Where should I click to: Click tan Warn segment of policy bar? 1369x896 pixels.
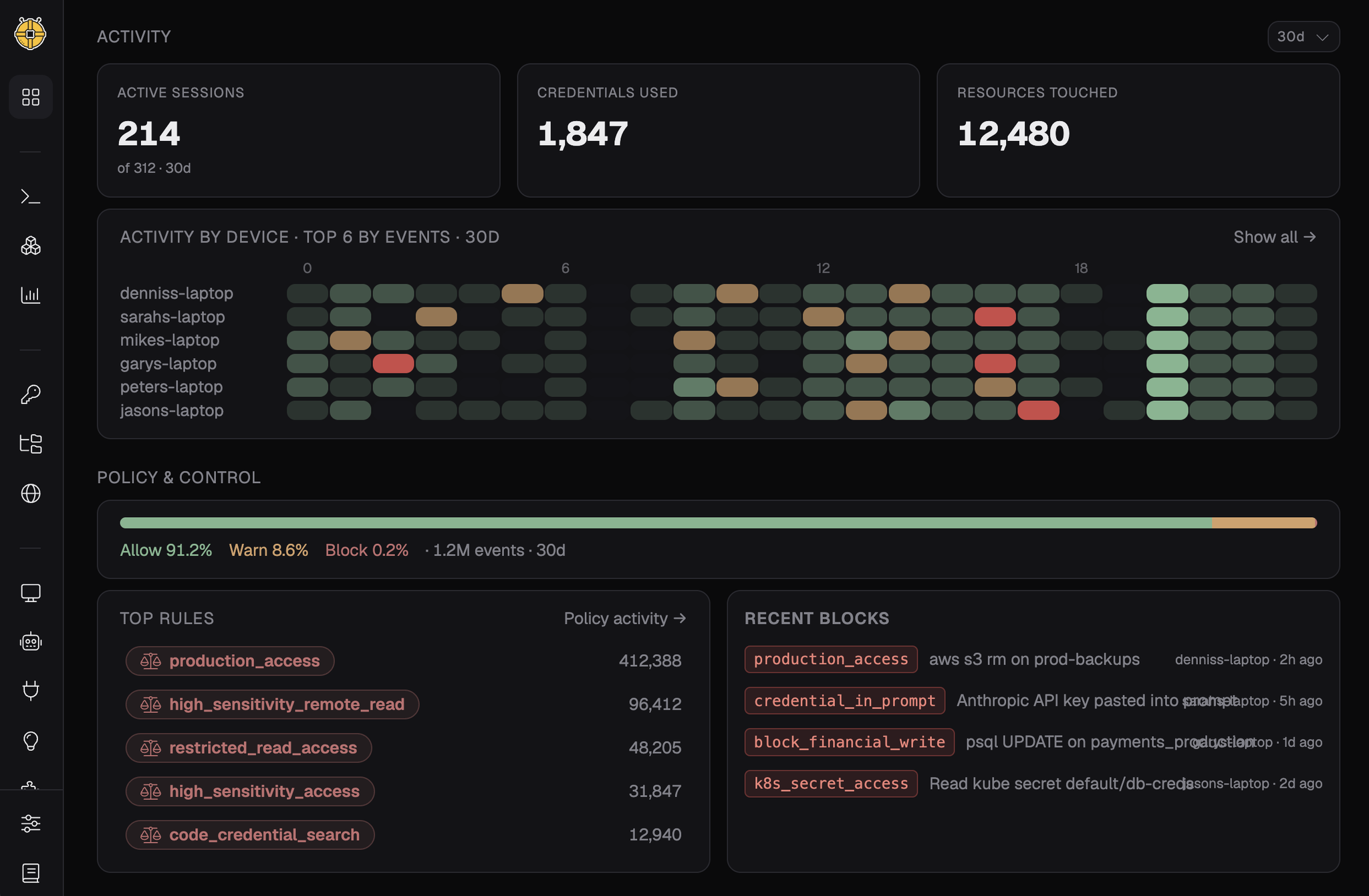tap(1263, 523)
